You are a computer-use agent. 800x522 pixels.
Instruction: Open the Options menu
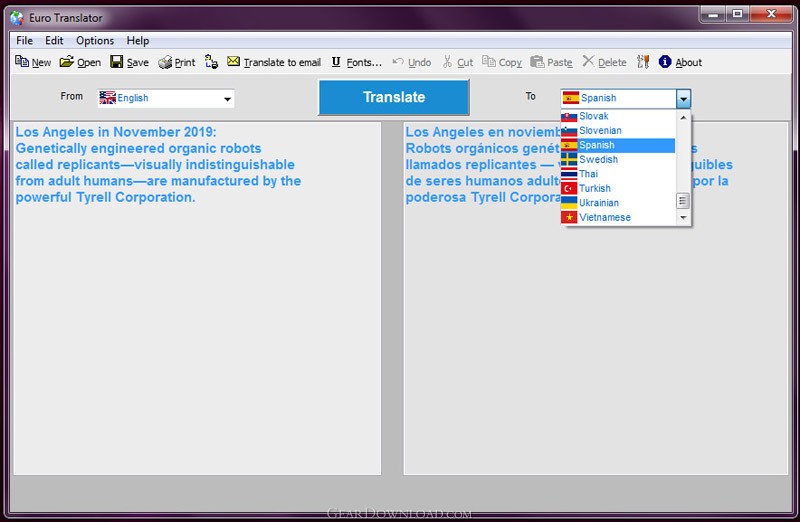tap(95, 40)
